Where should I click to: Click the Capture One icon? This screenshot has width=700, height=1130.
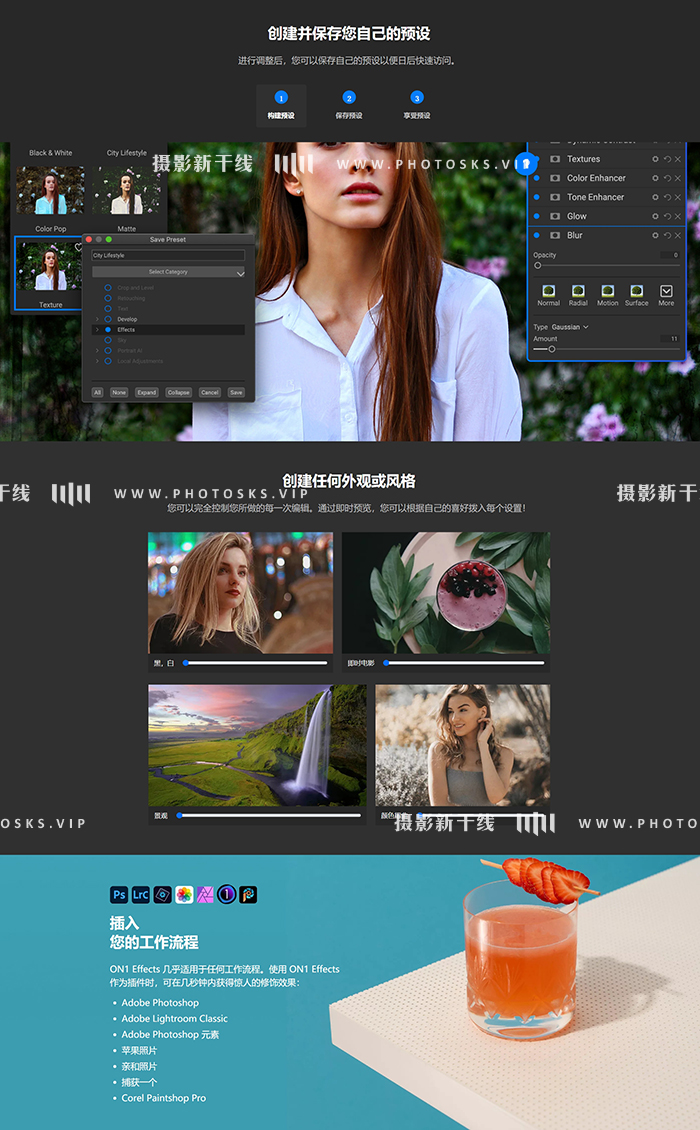point(226,895)
